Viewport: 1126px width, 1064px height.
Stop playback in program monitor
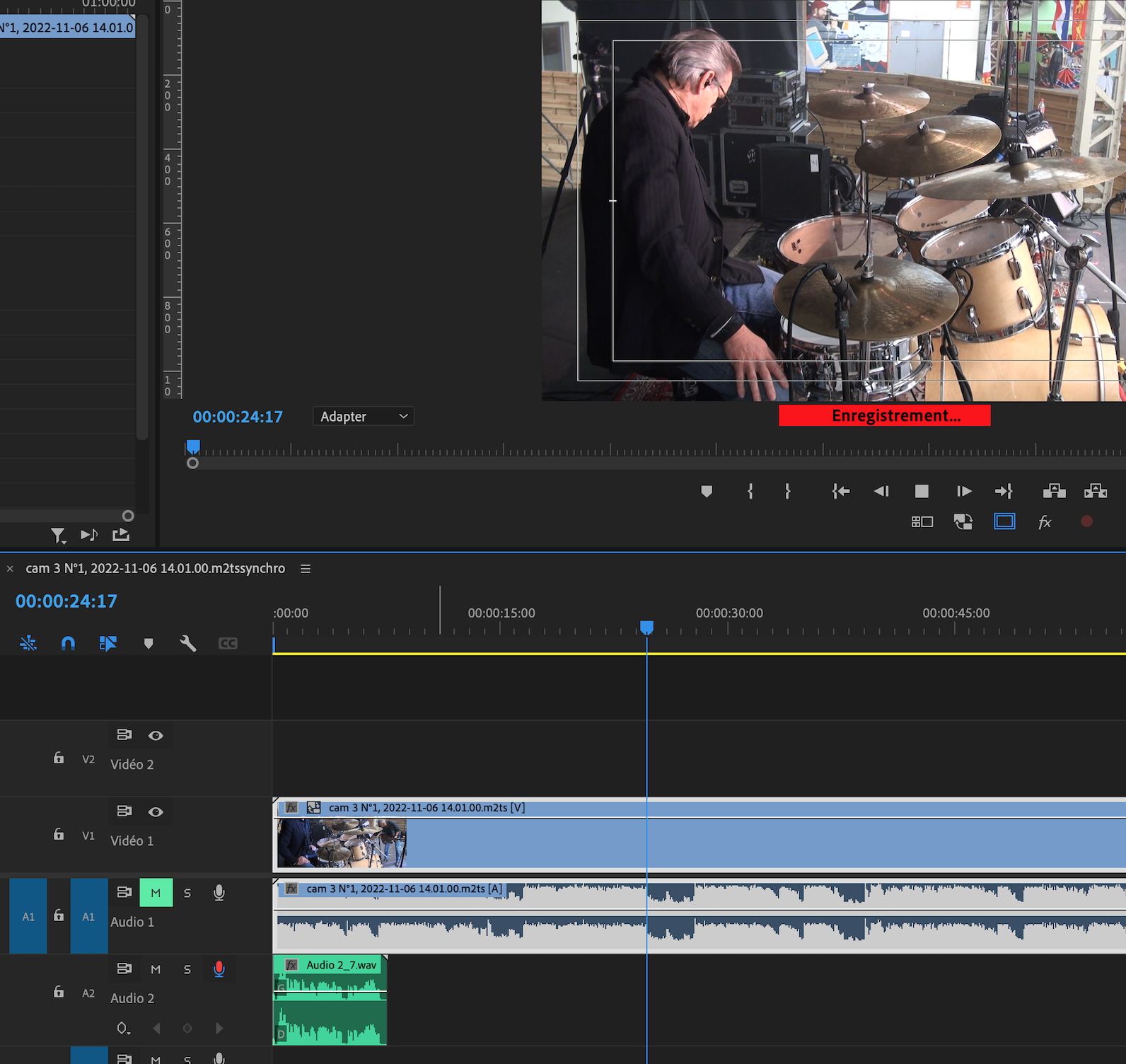921,491
